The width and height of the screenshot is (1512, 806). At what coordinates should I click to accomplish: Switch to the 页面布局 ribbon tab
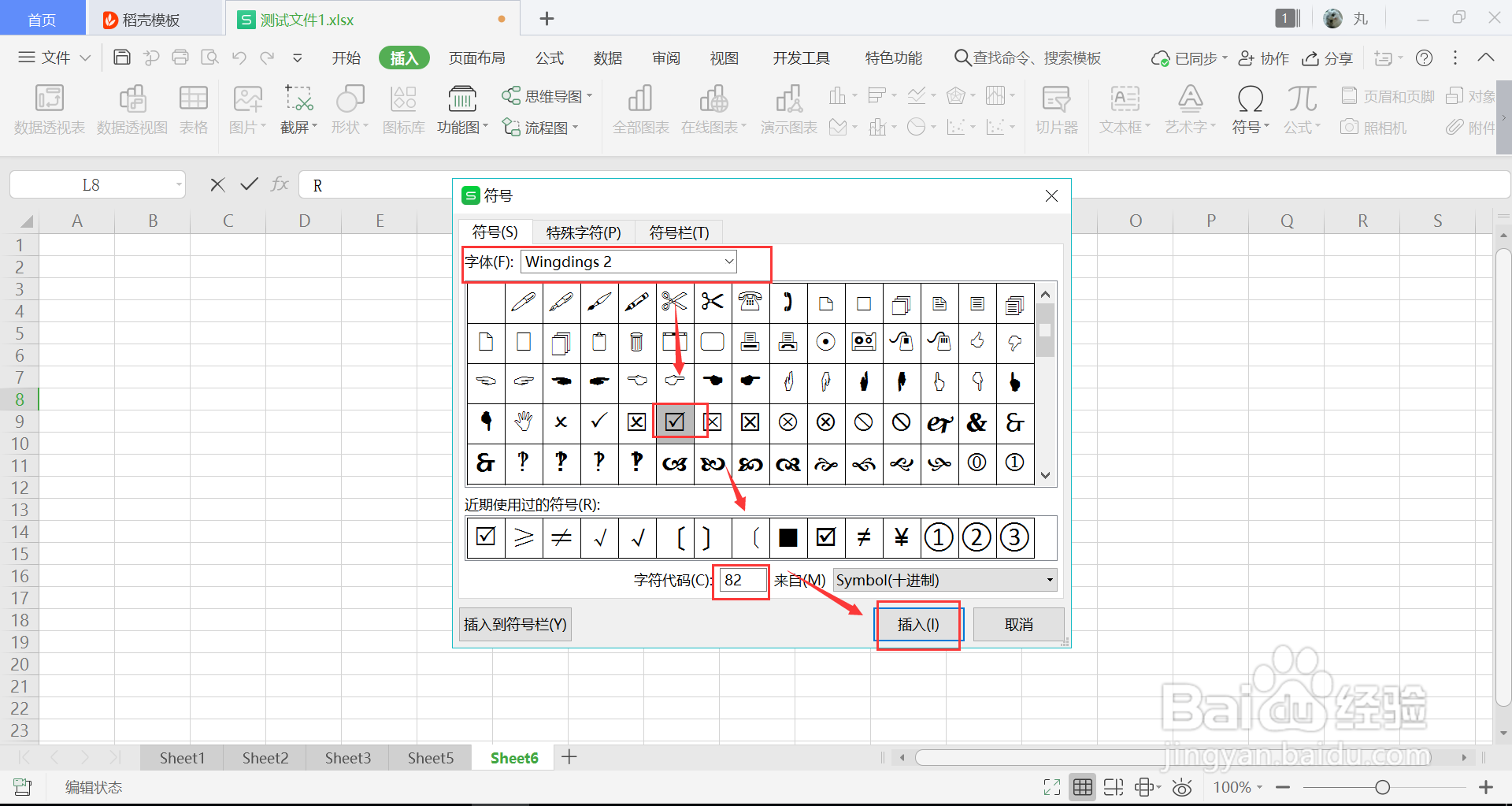[x=476, y=58]
